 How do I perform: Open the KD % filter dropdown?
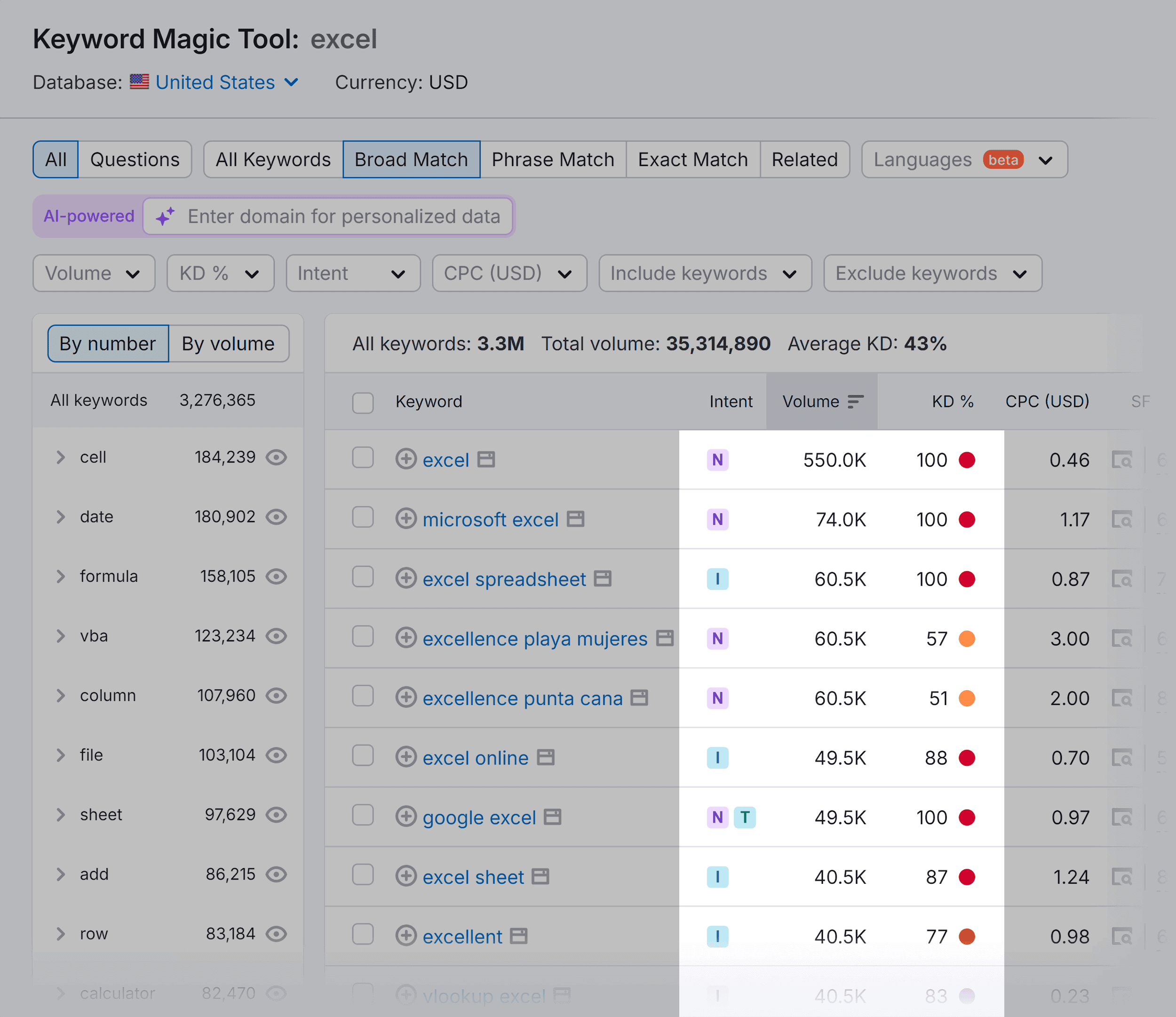click(220, 273)
